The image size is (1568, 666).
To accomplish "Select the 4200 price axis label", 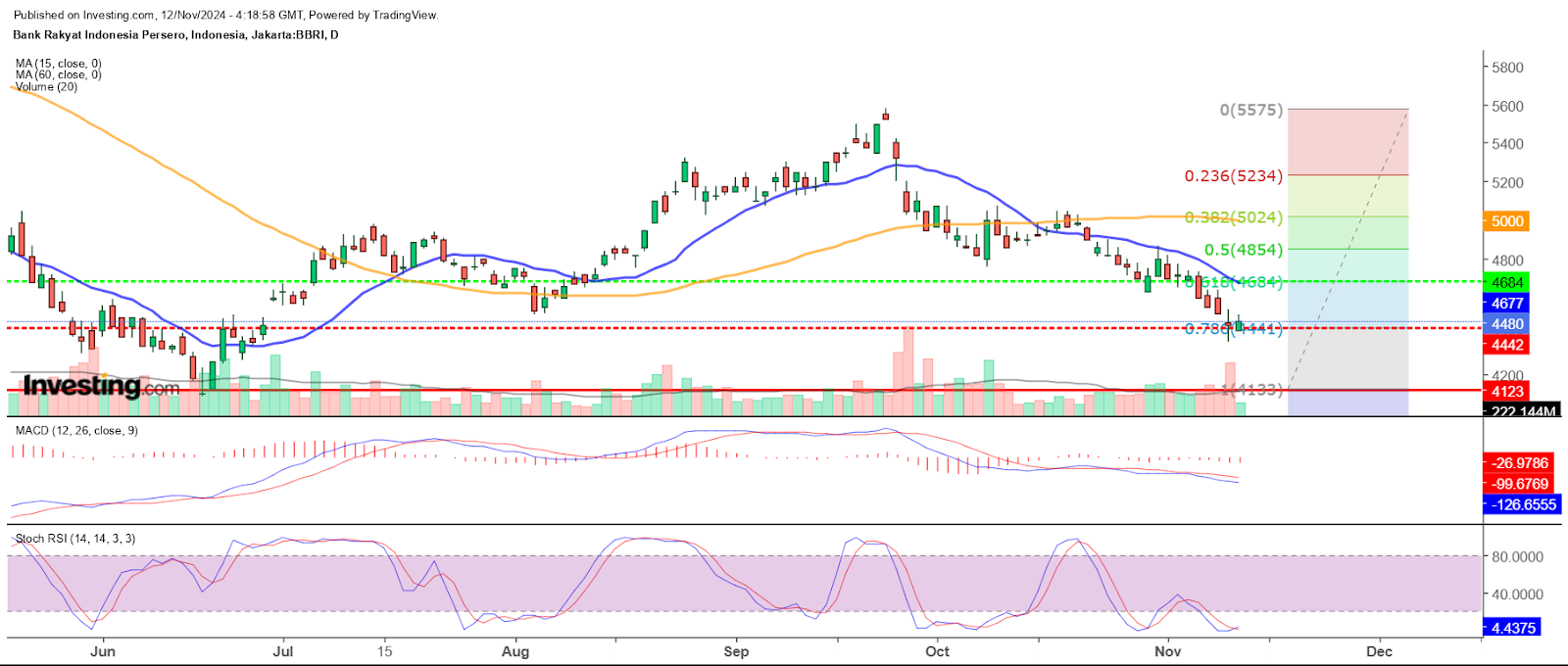I will pyautogui.click(x=1507, y=376).
